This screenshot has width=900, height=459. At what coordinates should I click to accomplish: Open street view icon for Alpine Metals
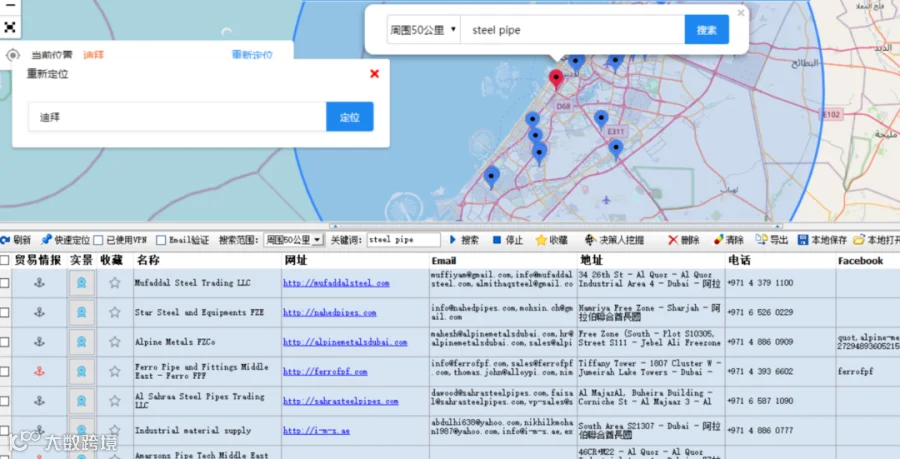click(82, 341)
